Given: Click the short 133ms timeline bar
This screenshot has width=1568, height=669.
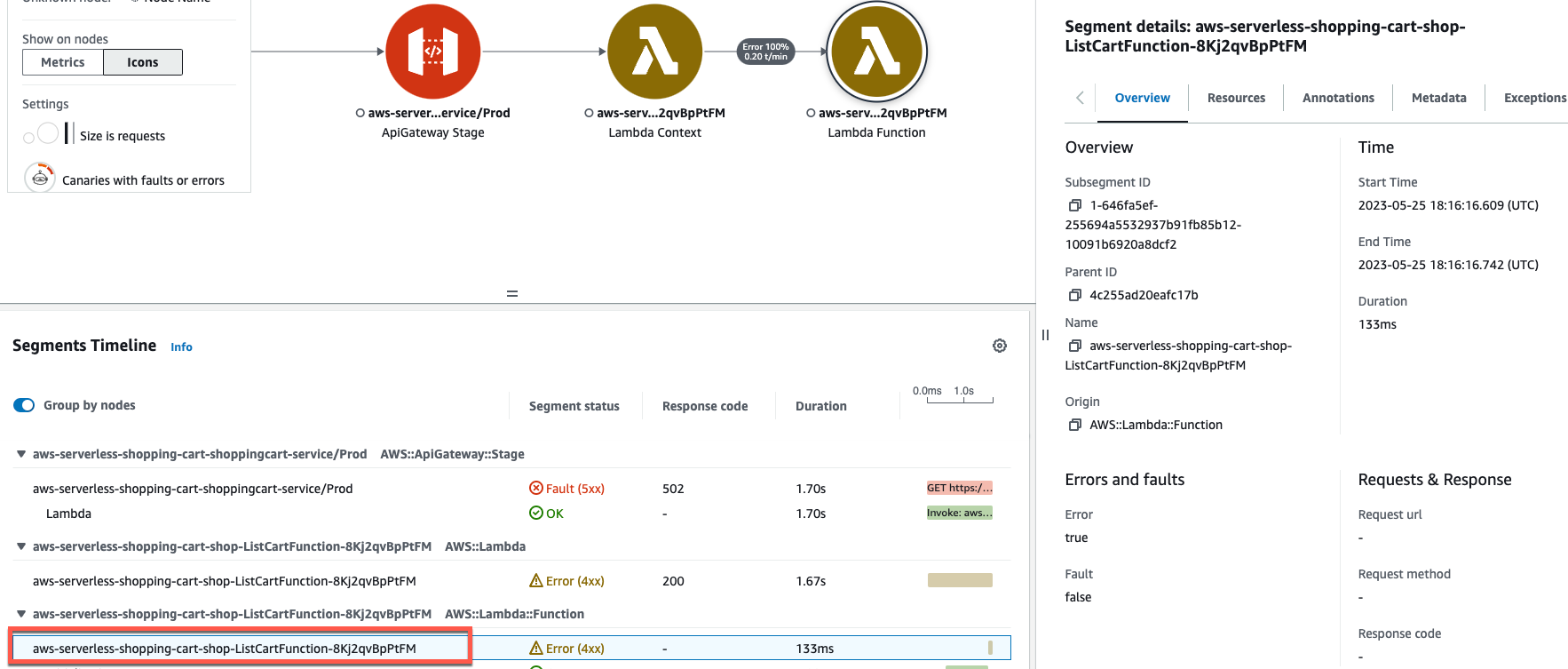Looking at the screenshot, I should (990, 648).
